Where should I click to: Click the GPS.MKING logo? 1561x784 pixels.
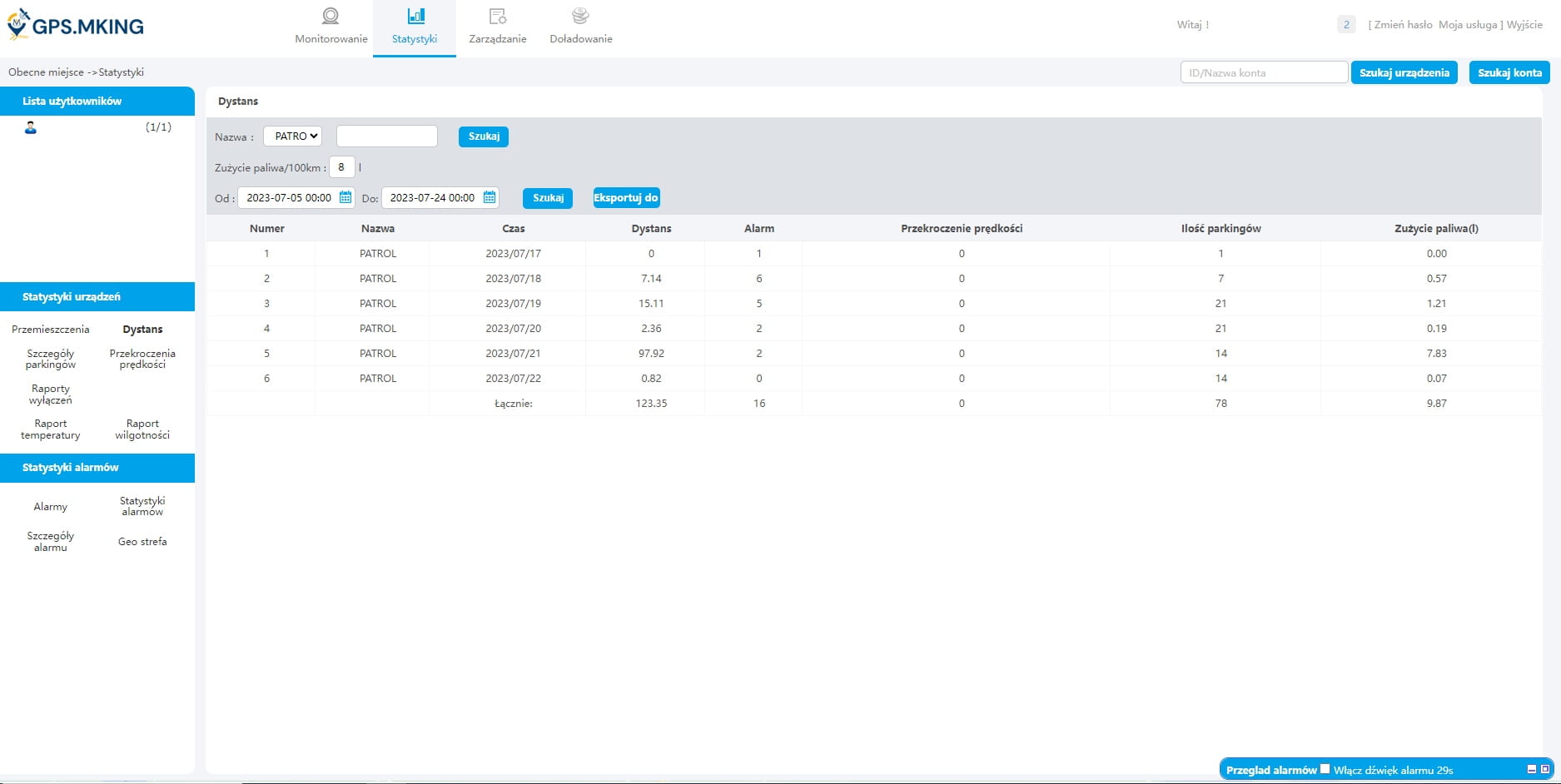click(x=76, y=25)
